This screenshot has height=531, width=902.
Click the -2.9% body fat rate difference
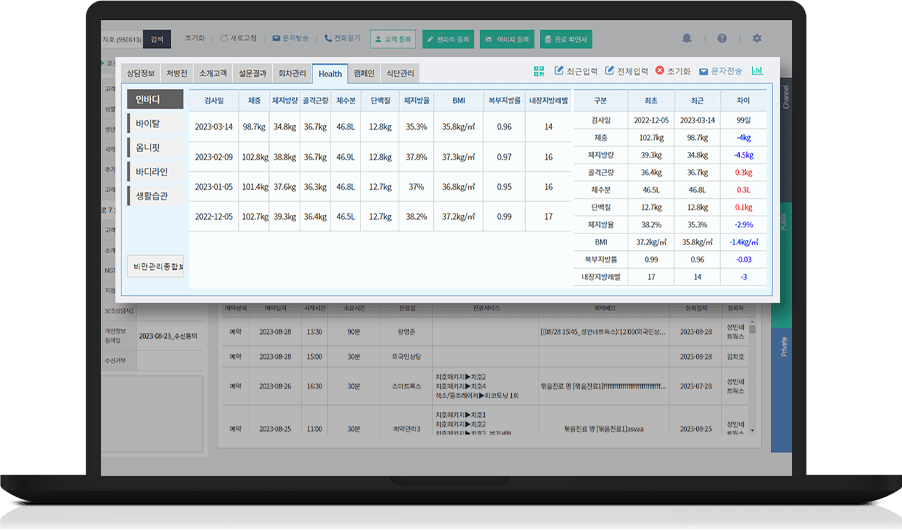coord(743,224)
